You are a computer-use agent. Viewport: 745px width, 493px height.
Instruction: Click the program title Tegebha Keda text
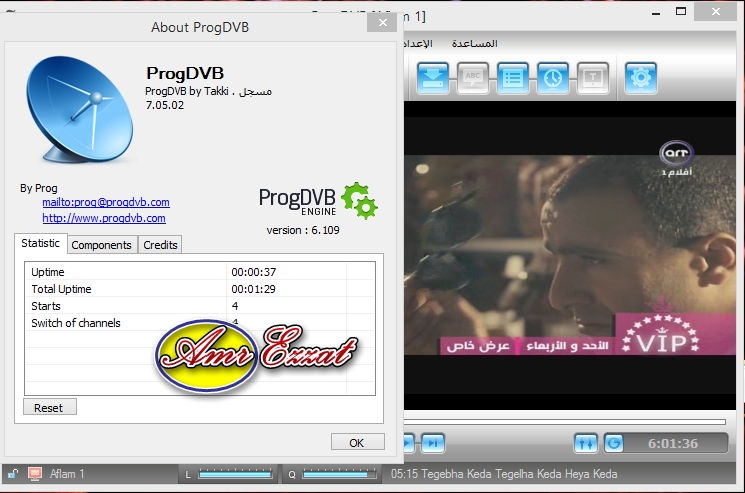point(504,474)
